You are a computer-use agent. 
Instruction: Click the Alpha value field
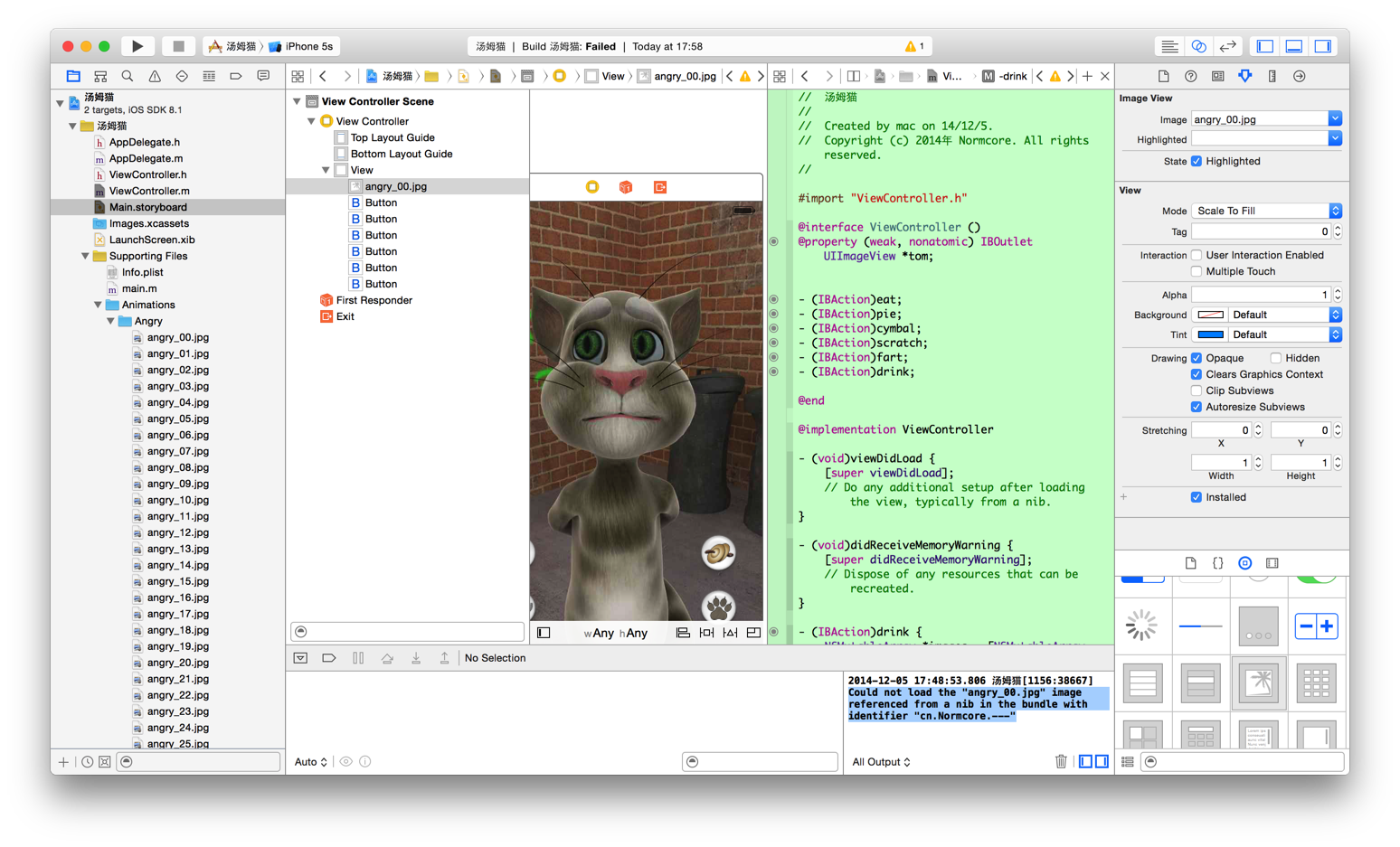pyautogui.click(x=1261, y=295)
